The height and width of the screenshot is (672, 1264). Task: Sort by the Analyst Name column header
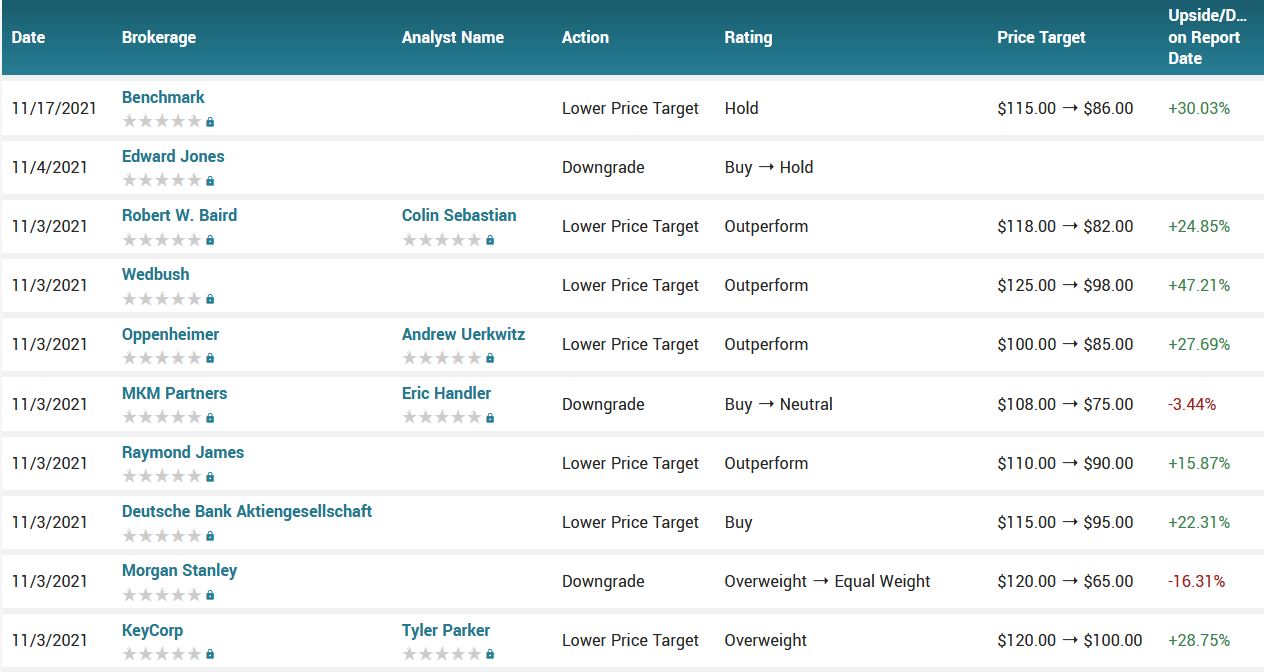[x=453, y=37]
